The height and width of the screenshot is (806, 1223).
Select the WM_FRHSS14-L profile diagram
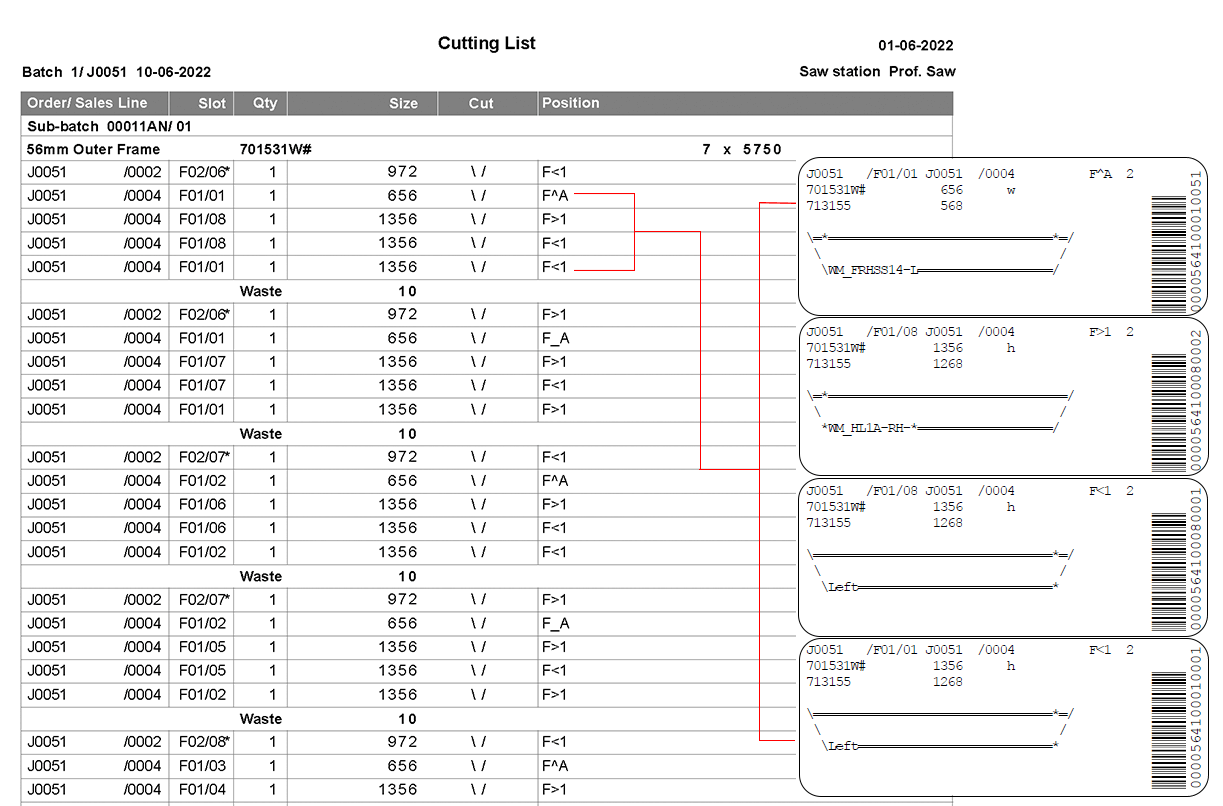(940, 254)
